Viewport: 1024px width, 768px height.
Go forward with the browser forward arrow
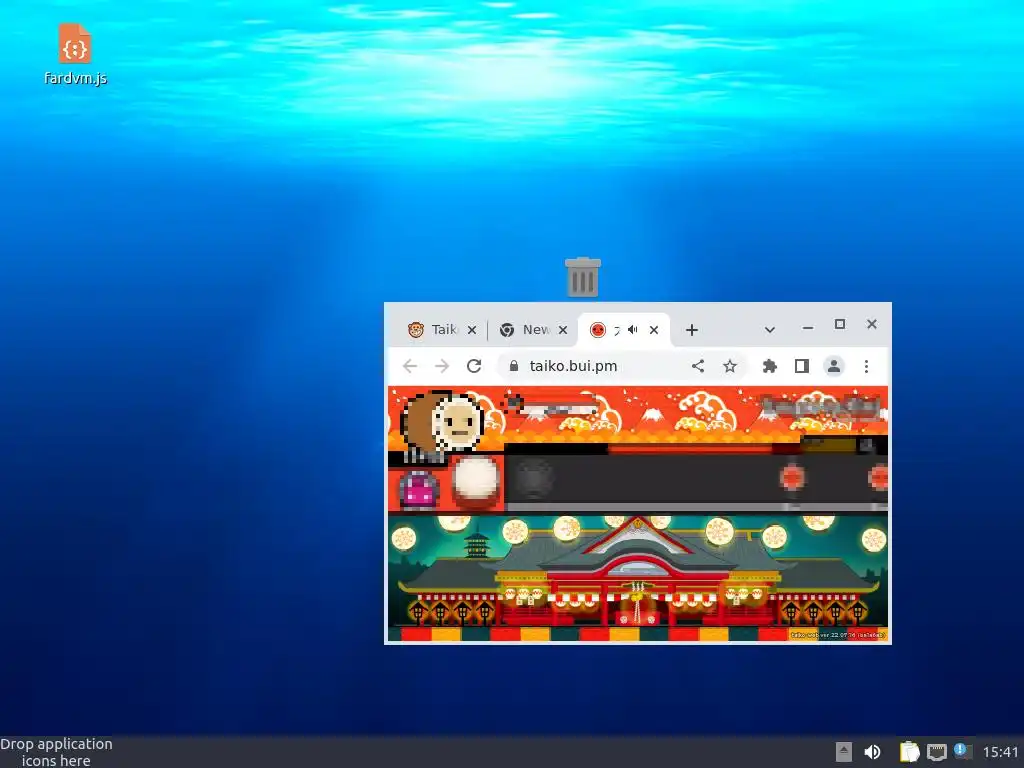click(x=442, y=366)
